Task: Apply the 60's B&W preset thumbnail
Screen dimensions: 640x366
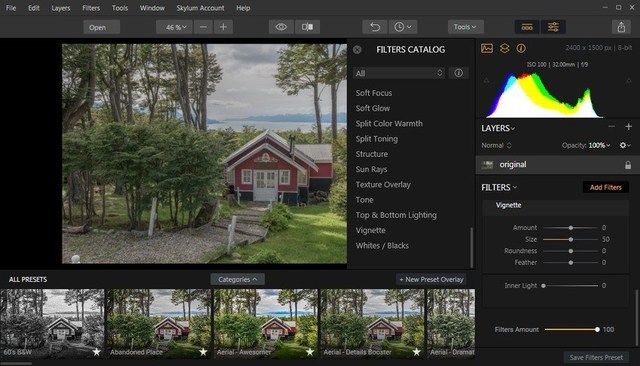Action: click(x=52, y=324)
